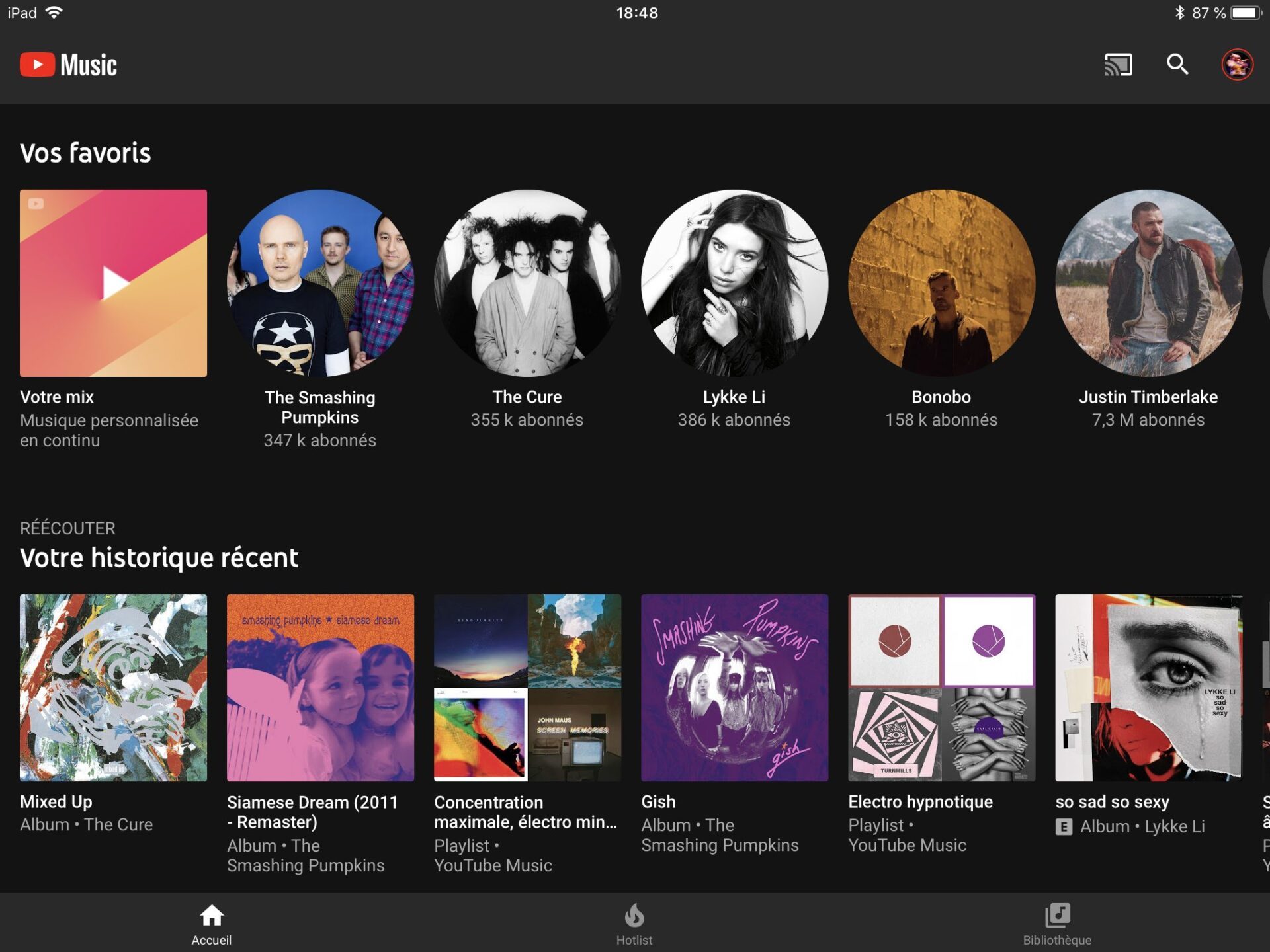Select the Bibliothèque library icon
Image resolution: width=1270 pixels, height=952 pixels.
1057,916
